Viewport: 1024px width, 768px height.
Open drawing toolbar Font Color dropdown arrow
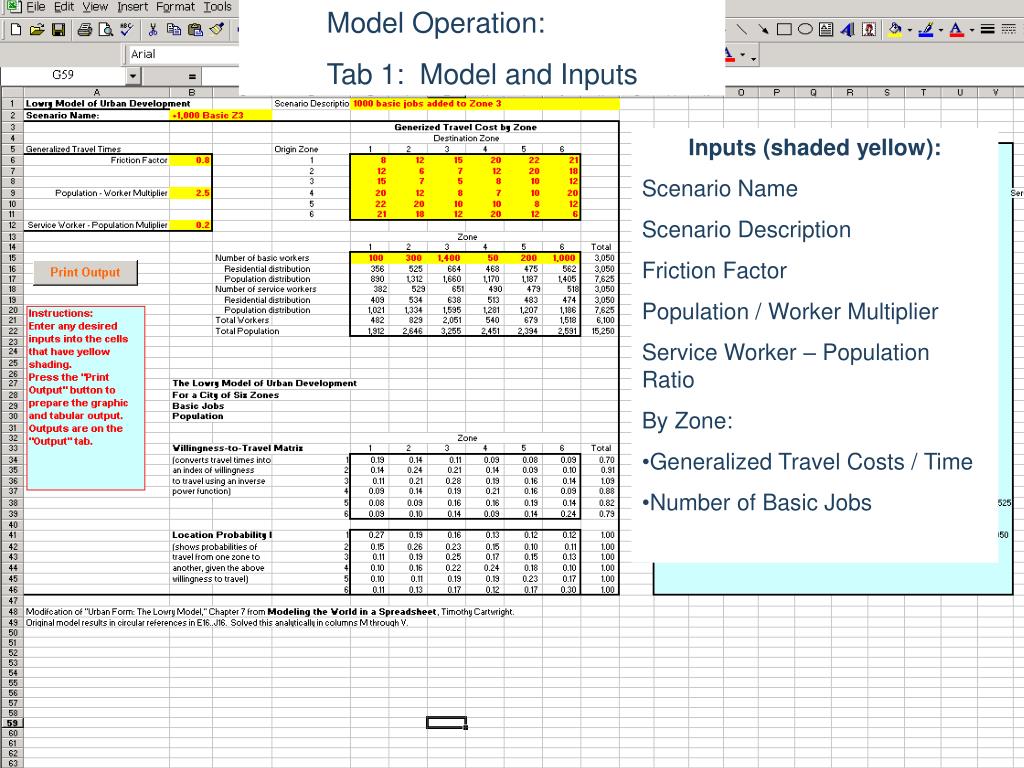coord(971,30)
